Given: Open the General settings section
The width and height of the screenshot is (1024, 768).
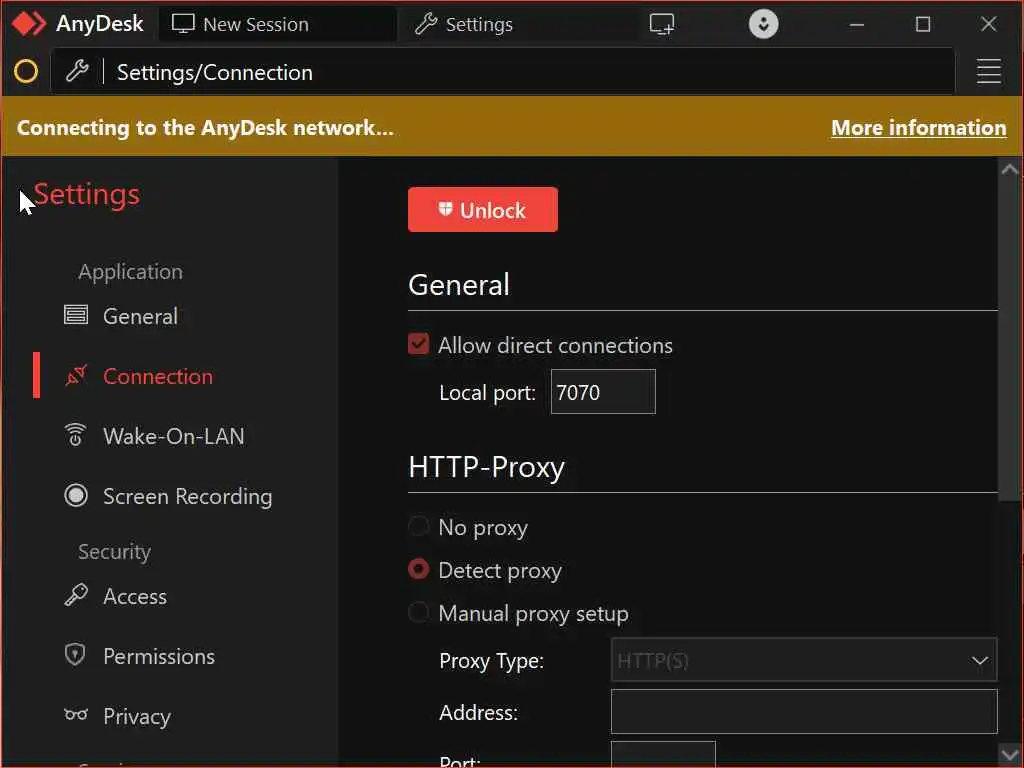Looking at the screenshot, I should (140, 316).
